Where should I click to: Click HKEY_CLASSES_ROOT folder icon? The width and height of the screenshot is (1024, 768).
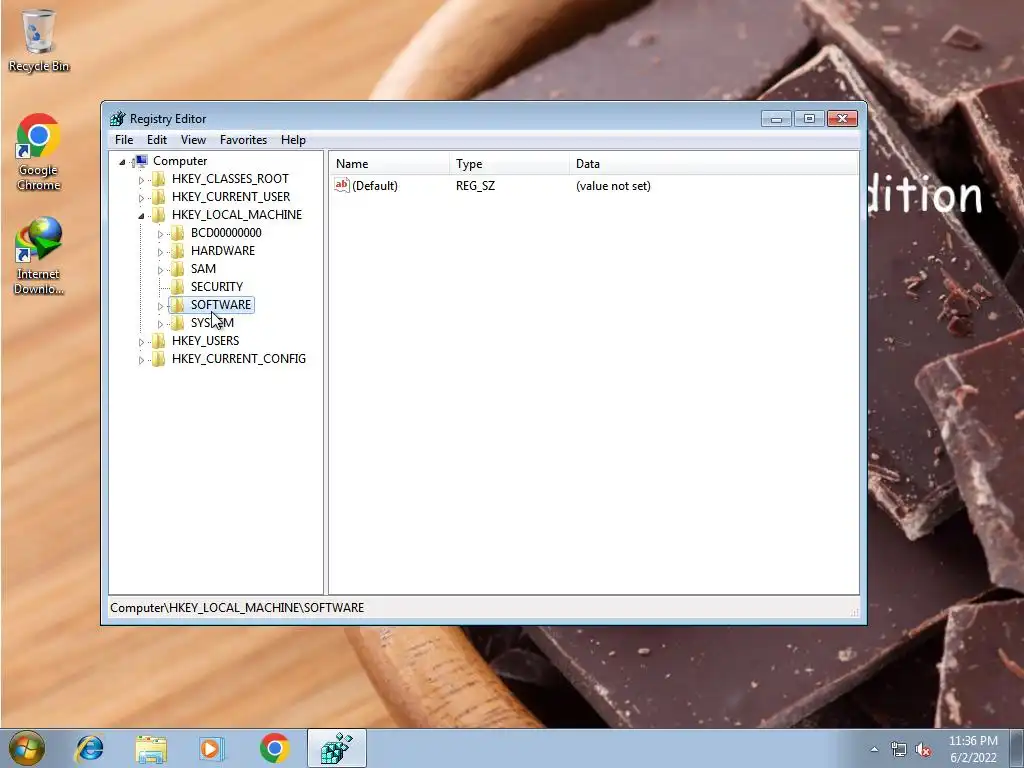[x=159, y=179]
